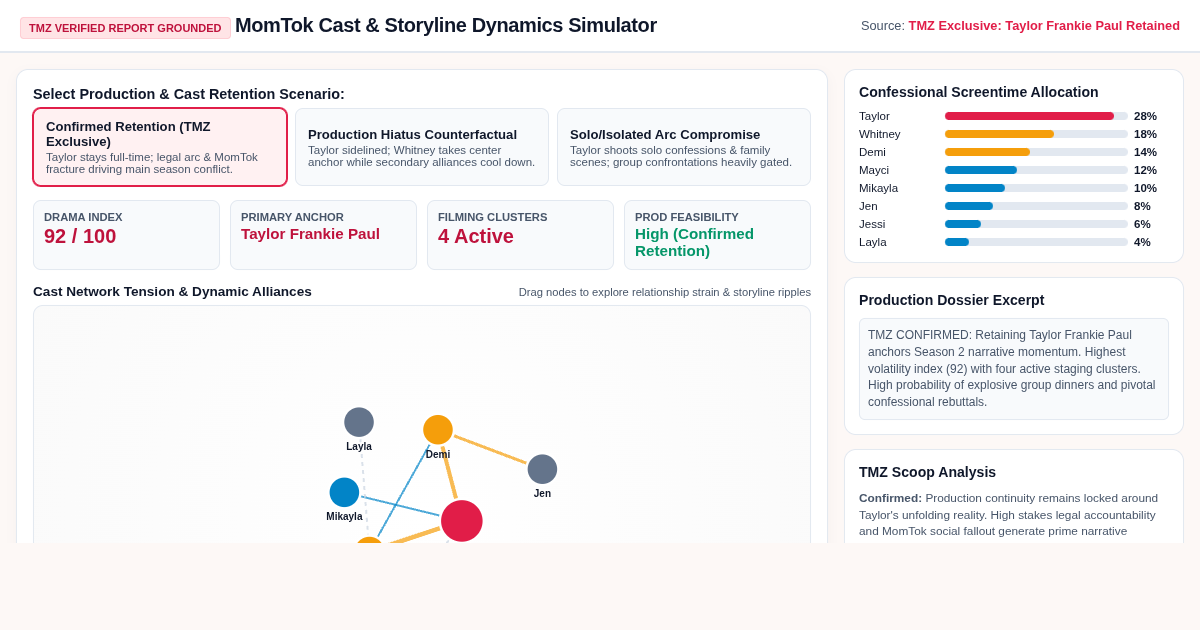Click the Primary Anchor Taylor Frankie Paul card
Image resolution: width=1200 pixels, height=630 pixels.
pyautogui.click(x=323, y=235)
